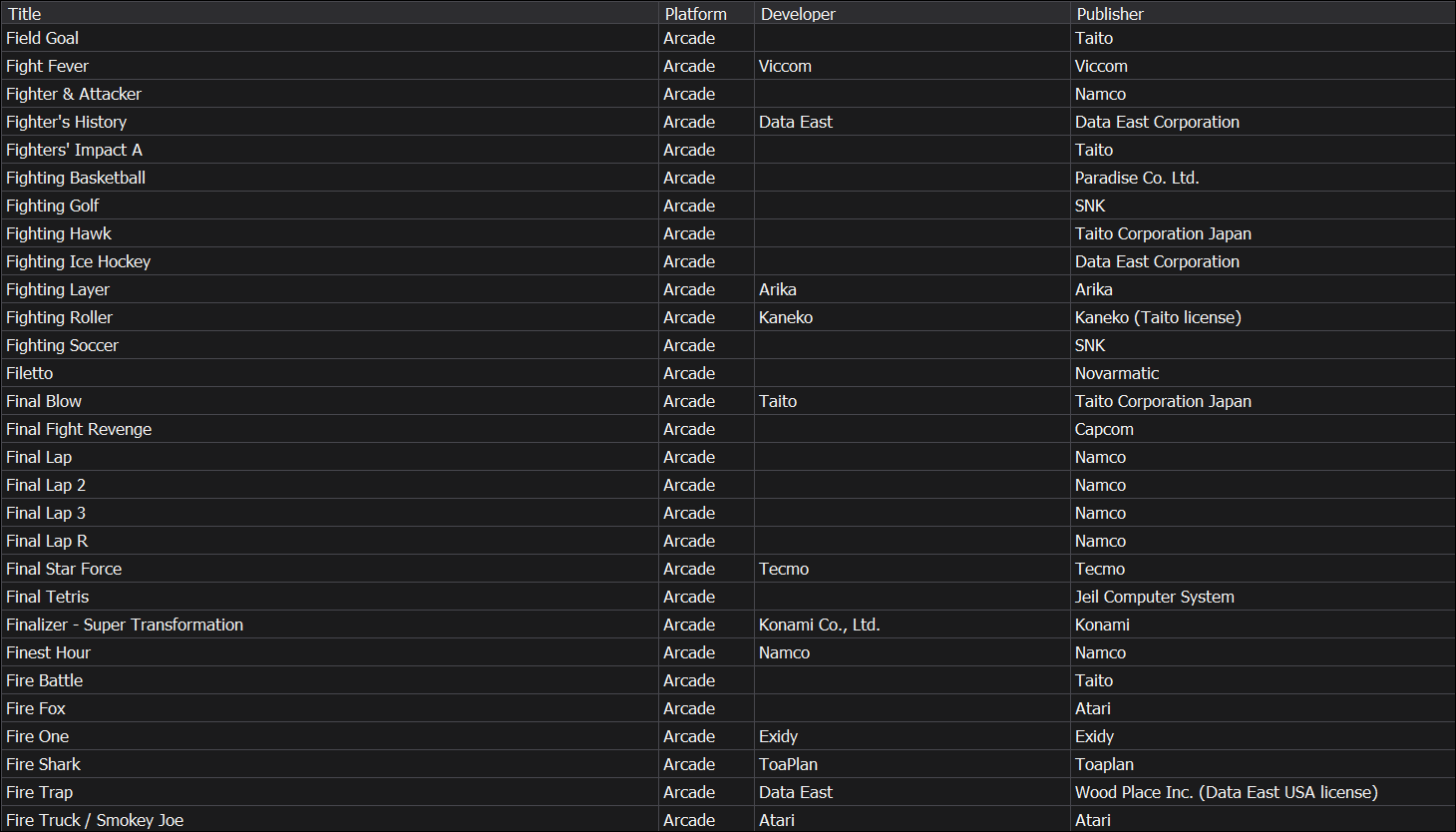The width and height of the screenshot is (1456, 832).
Task: Select Fire Fox title
Action: pos(36,708)
